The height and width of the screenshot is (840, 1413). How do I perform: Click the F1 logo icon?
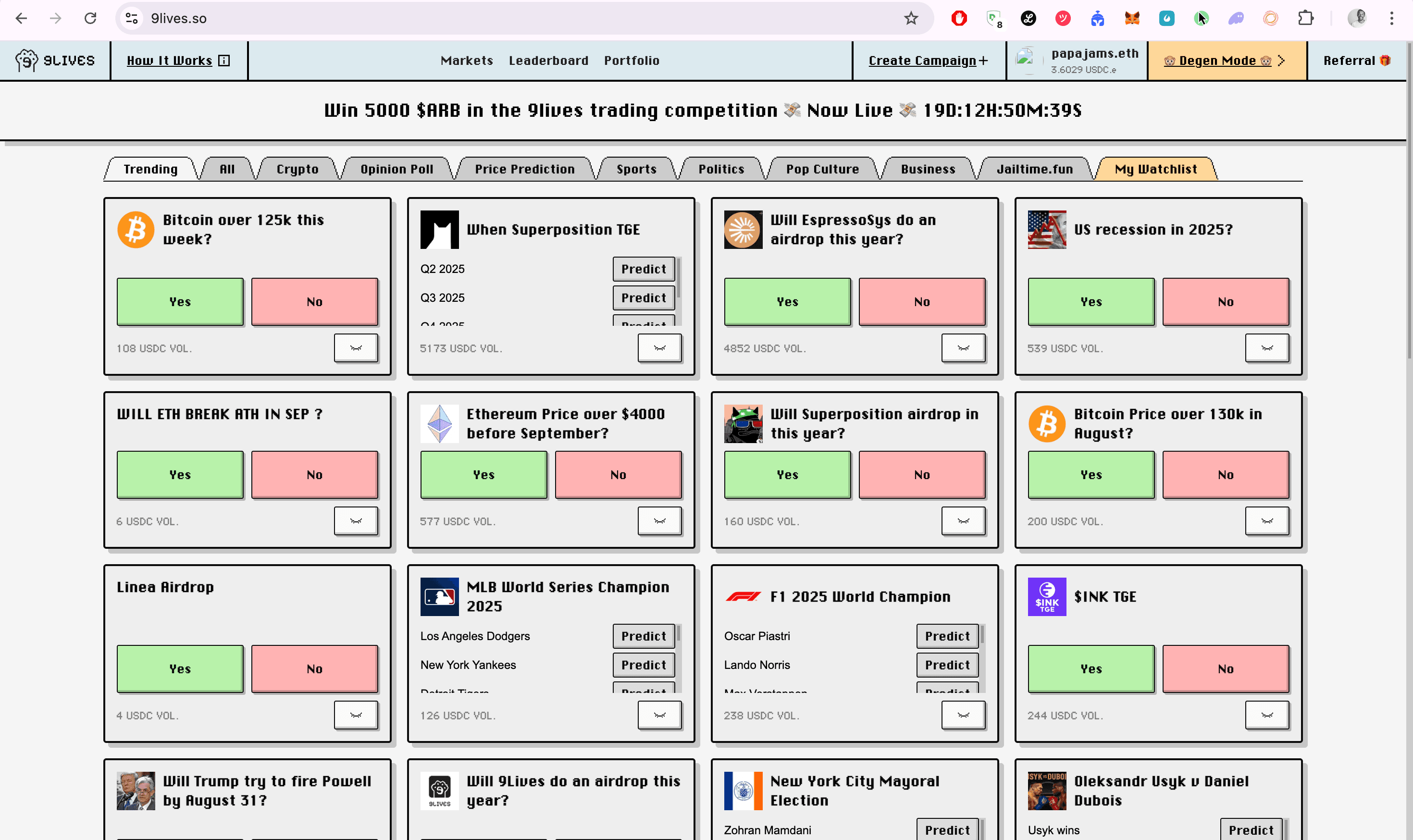(744, 597)
